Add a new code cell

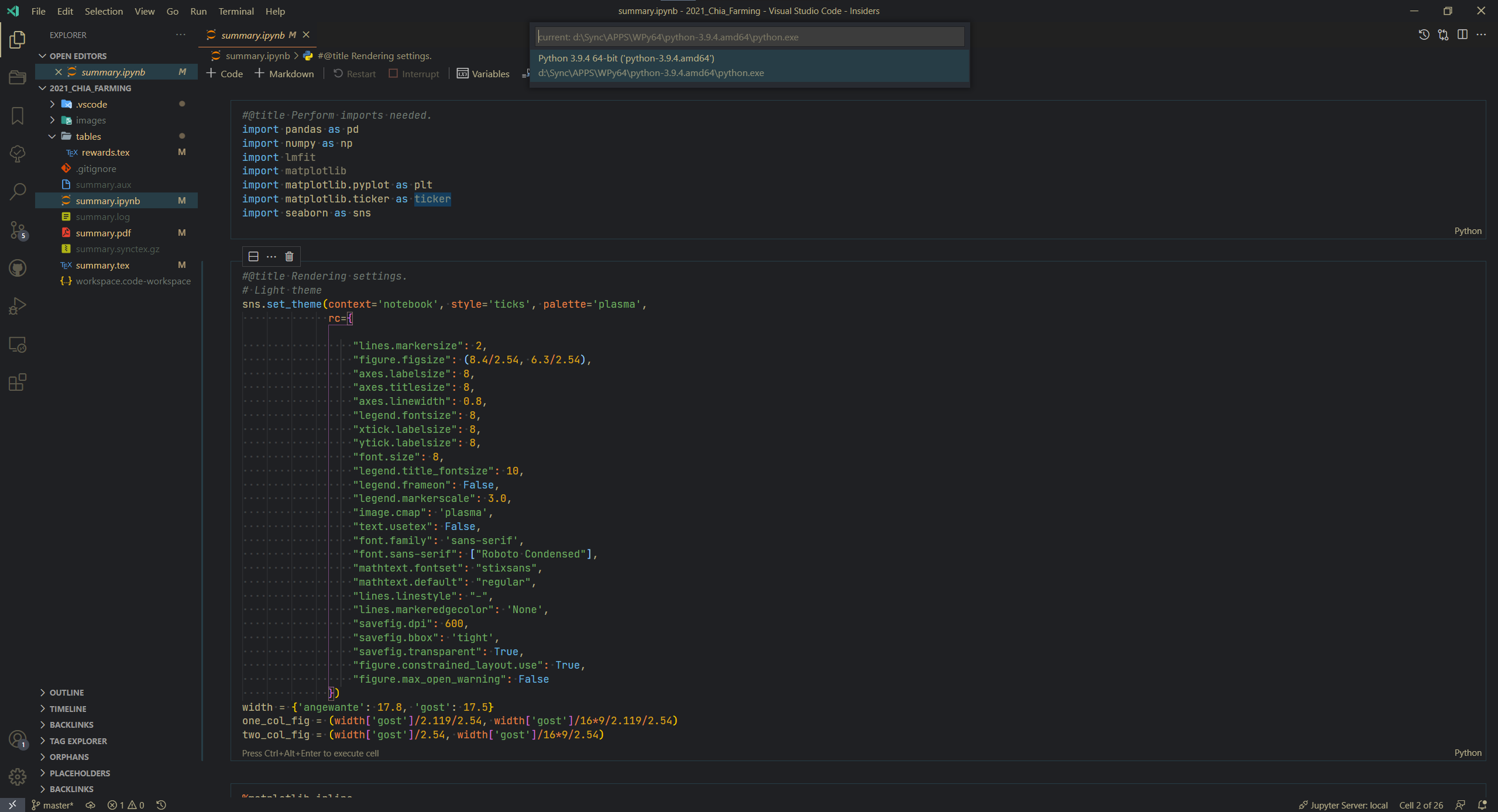tap(224, 74)
